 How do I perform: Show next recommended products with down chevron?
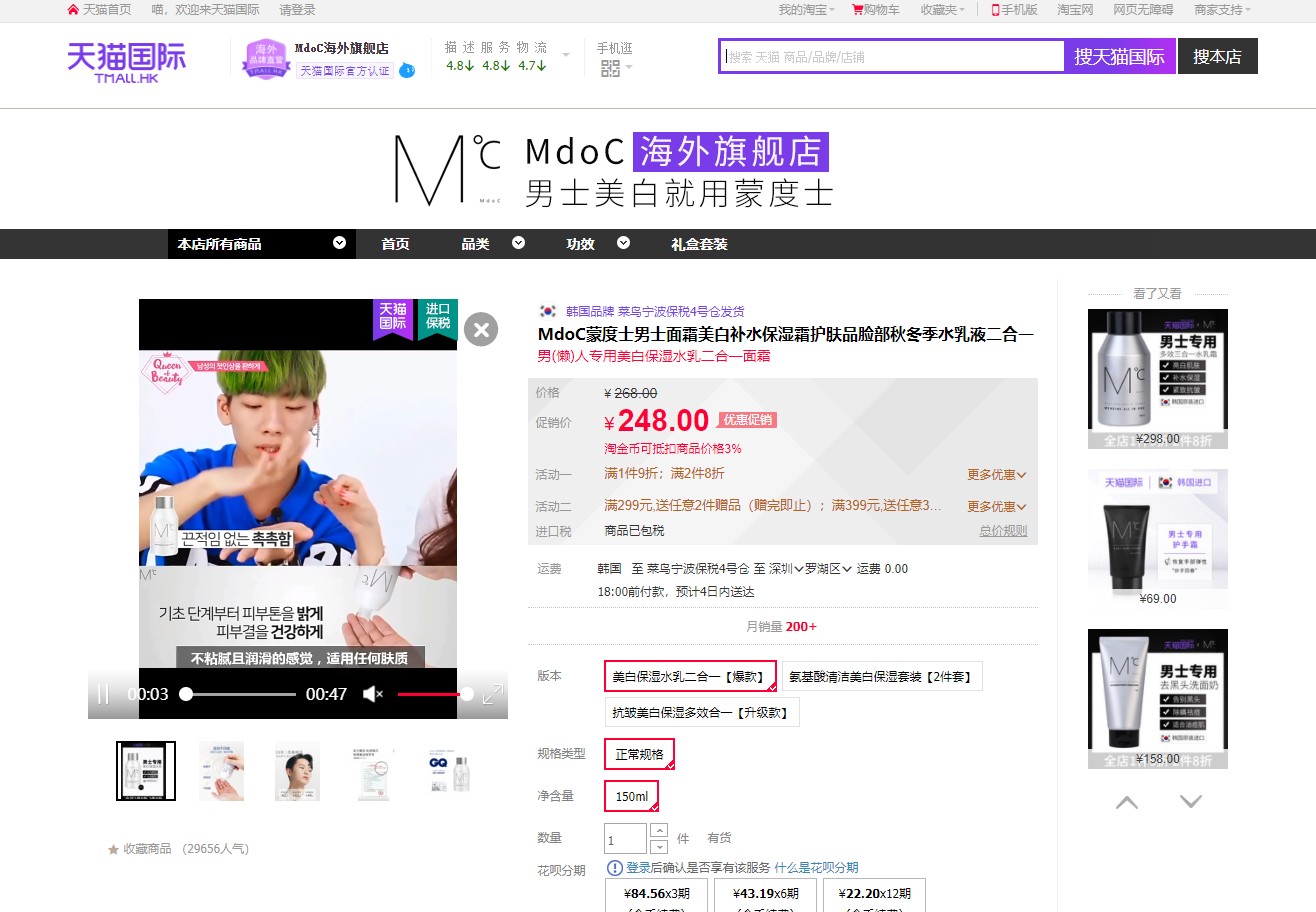click(1190, 802)
